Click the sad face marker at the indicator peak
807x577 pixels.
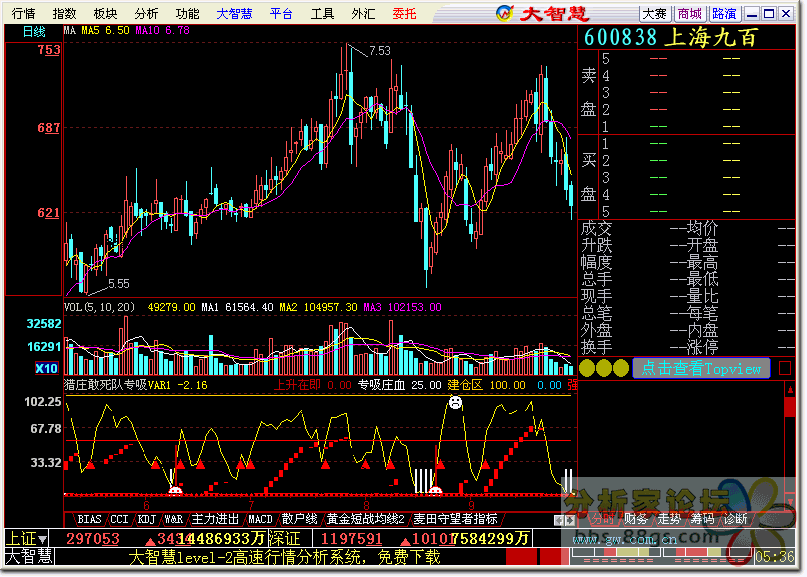[x=455, y=402]
